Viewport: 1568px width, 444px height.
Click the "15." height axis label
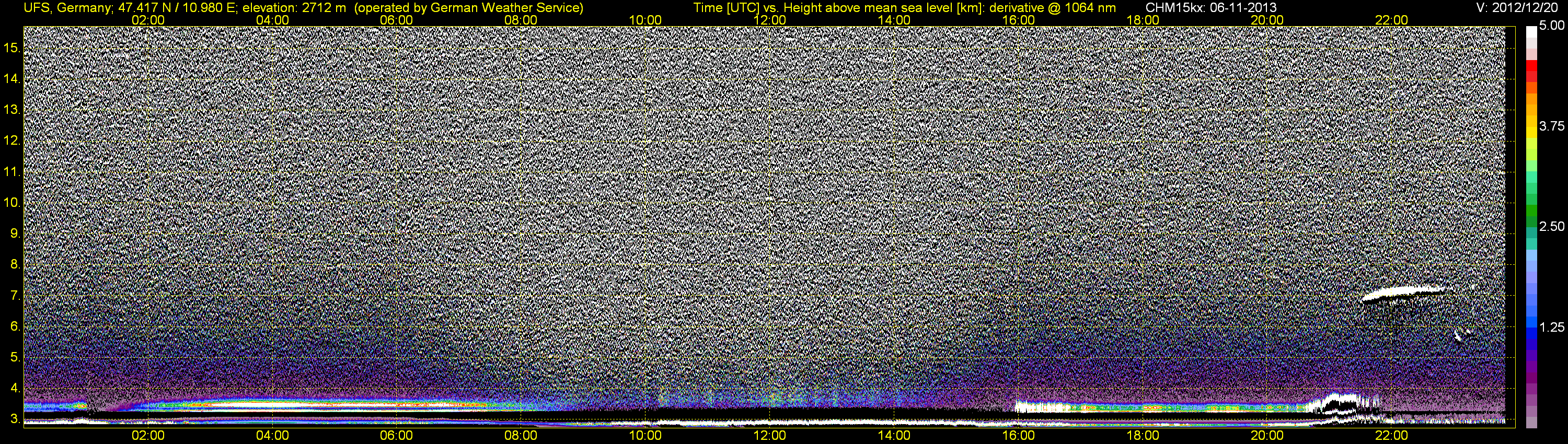coord(12,48)
